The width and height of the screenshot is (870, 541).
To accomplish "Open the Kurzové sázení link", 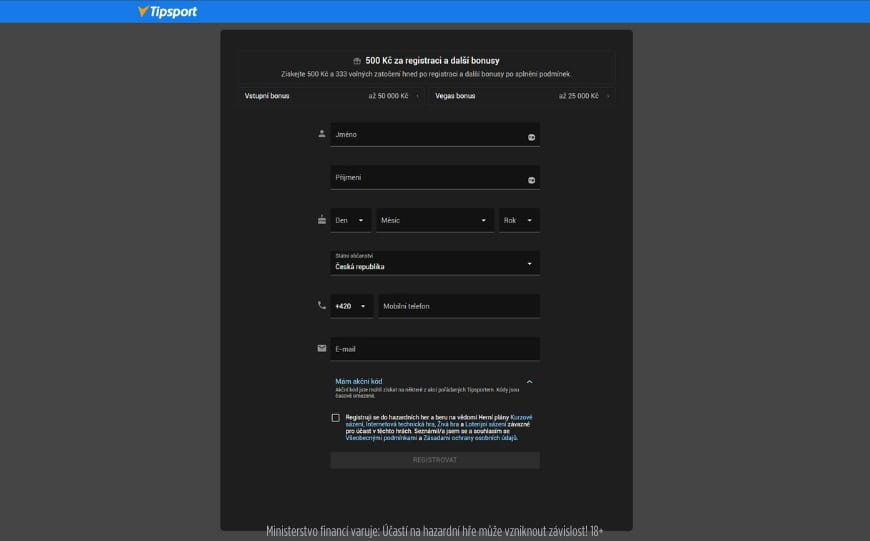I will pyautogui.click(x=521, y=417).
